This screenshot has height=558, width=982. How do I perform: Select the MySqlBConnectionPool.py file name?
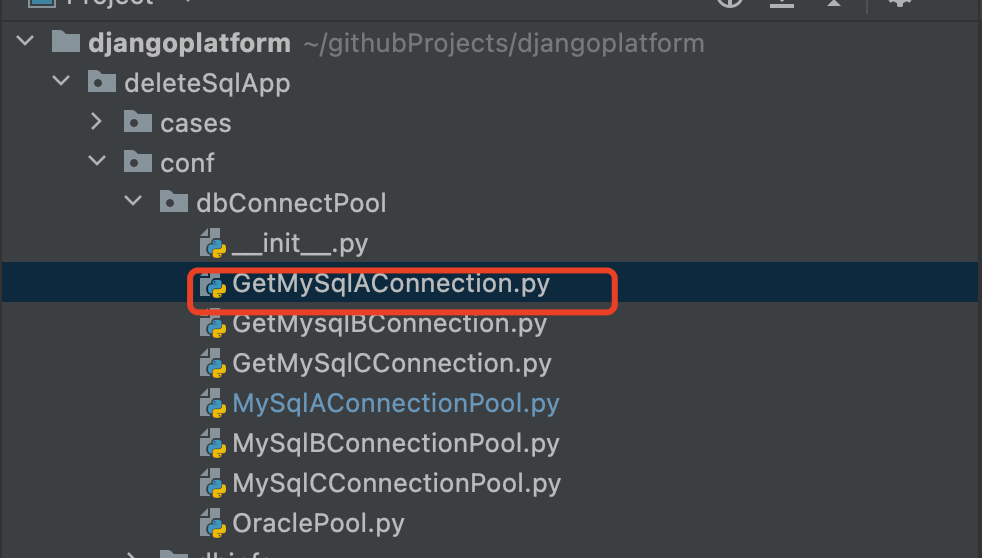pos(396,444)
